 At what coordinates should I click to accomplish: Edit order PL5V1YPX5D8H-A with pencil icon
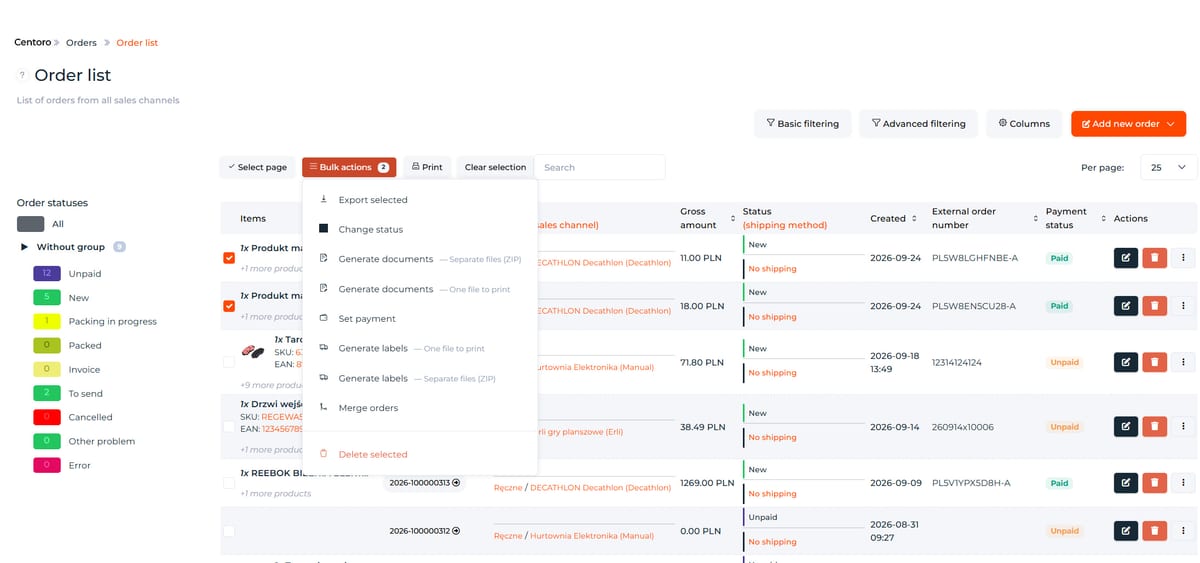click(x=1126, y=483)
